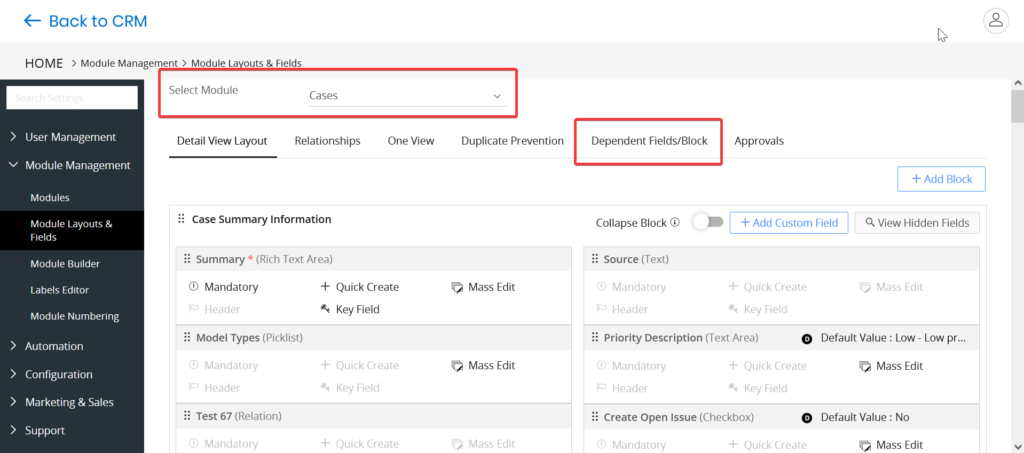Click the Test 67 field drag handle

click(187, 416)
